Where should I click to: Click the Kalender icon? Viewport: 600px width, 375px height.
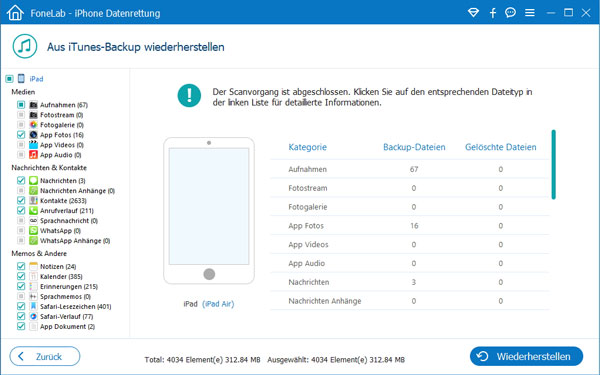tap(33, 276)
